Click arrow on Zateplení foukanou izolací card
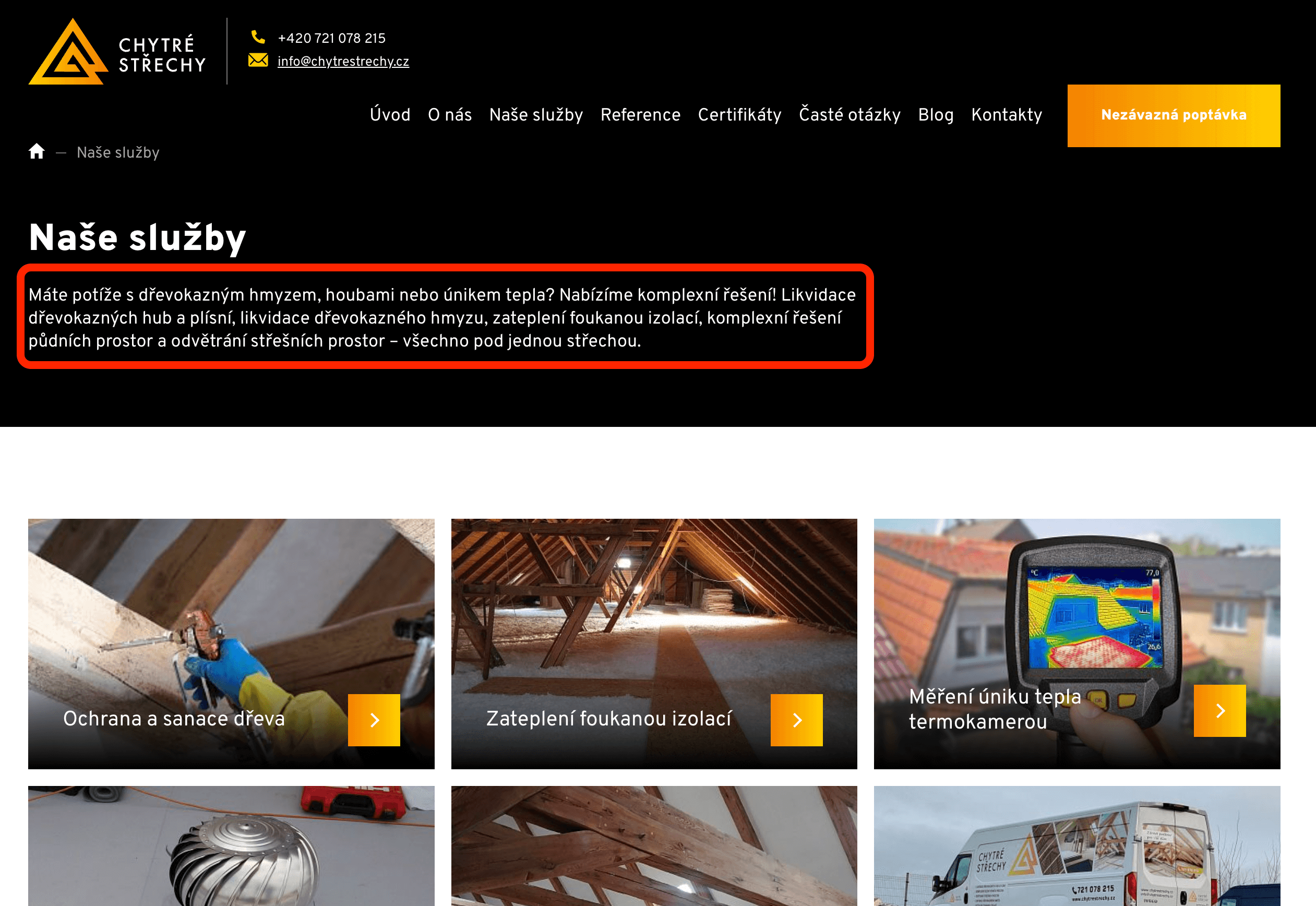 796,720
